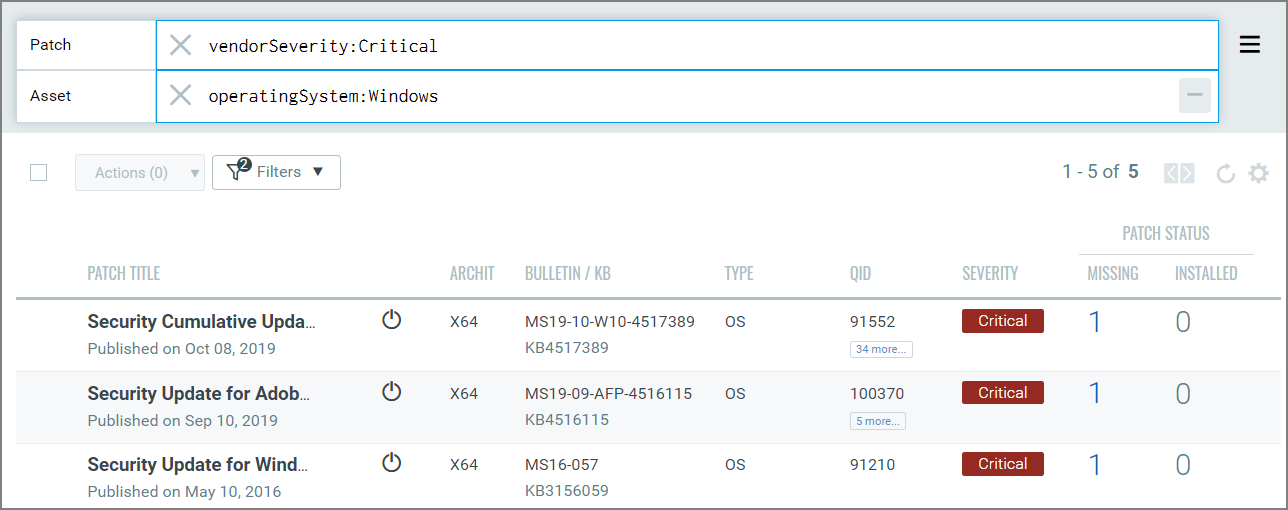
Task: Open the hamburger menu beside the search
Action: (x=1250, y=45)
